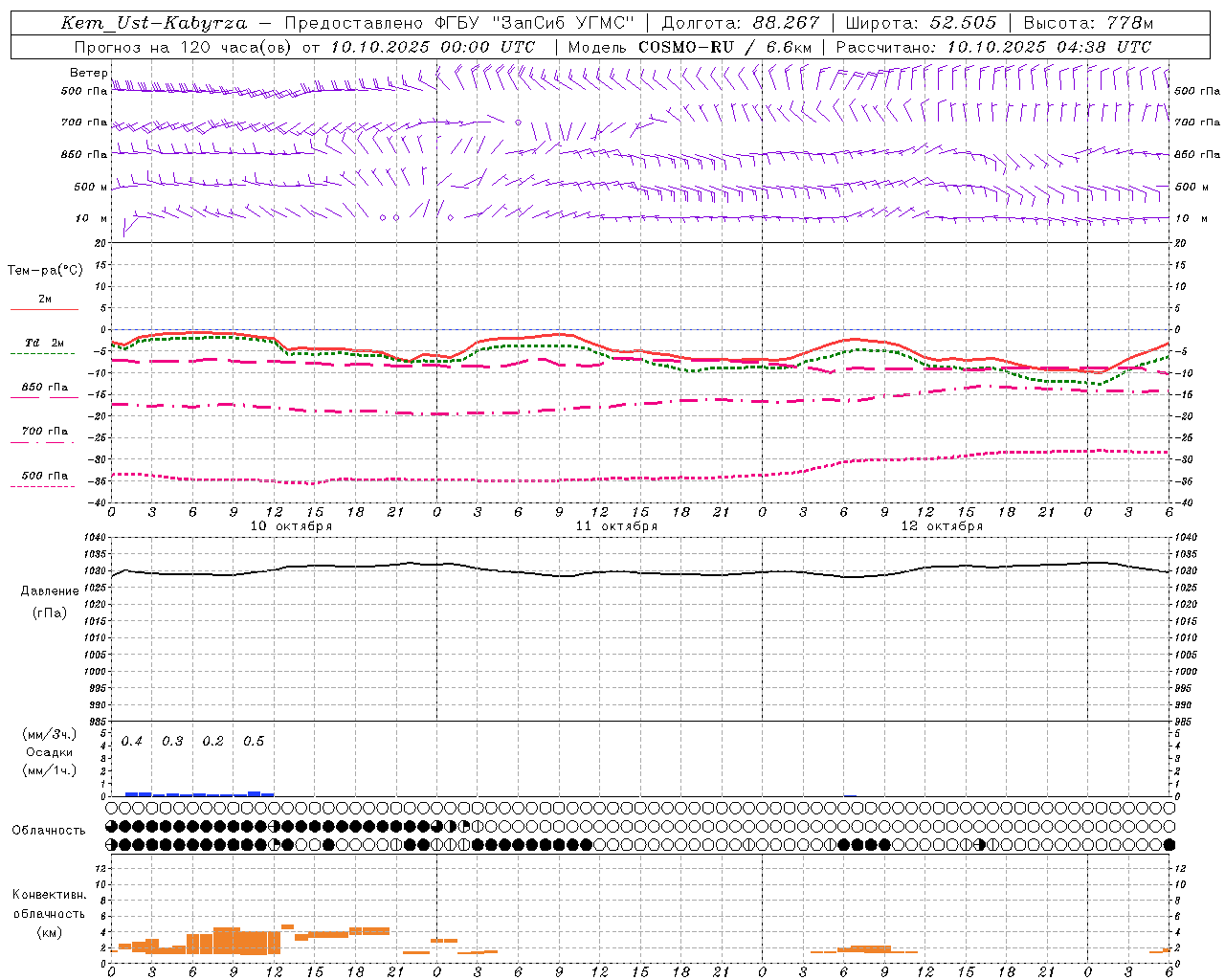Click the latitude value 52.505

(x=962, y=23)
